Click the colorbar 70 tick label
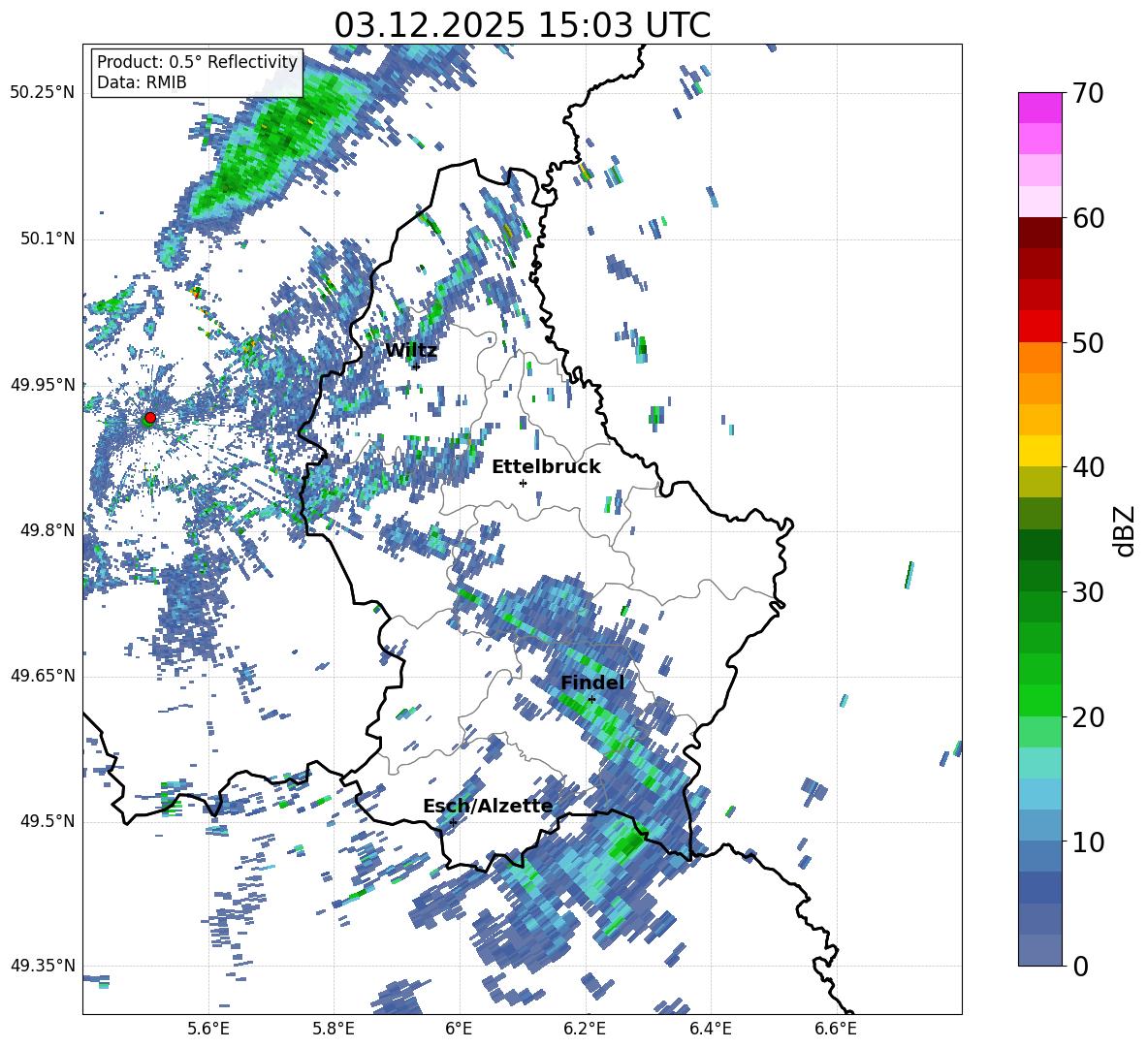This screenshot has width=1148, height=1048. click(x=1088, y=93)
